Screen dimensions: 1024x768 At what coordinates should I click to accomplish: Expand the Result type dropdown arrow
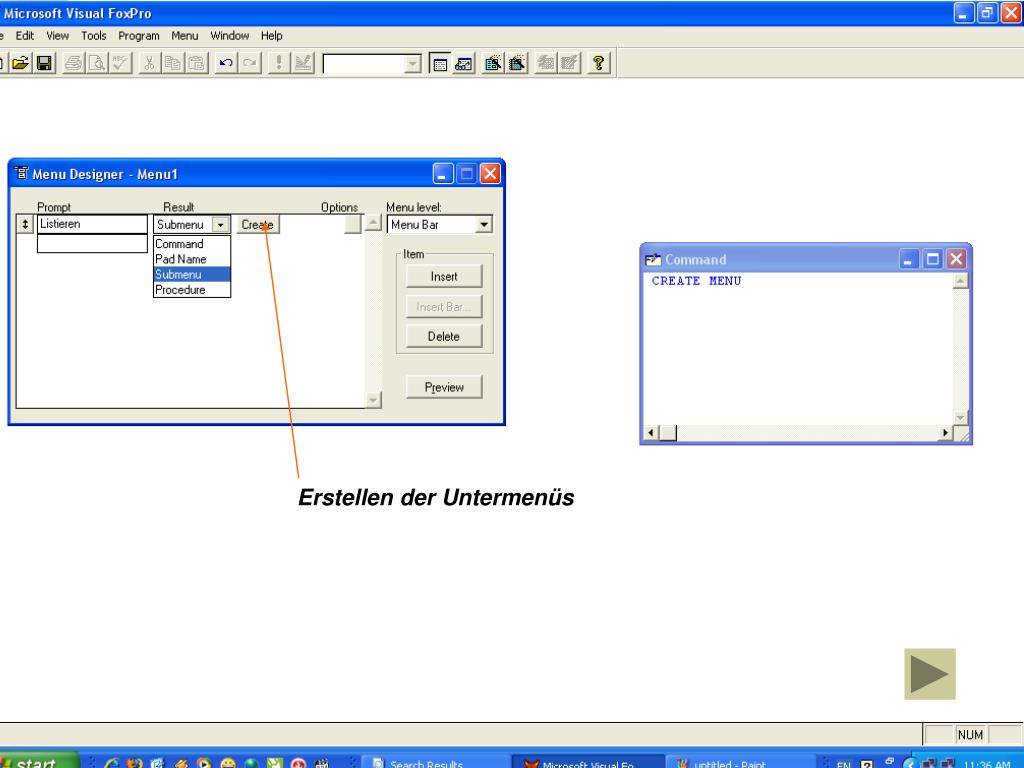221,225
